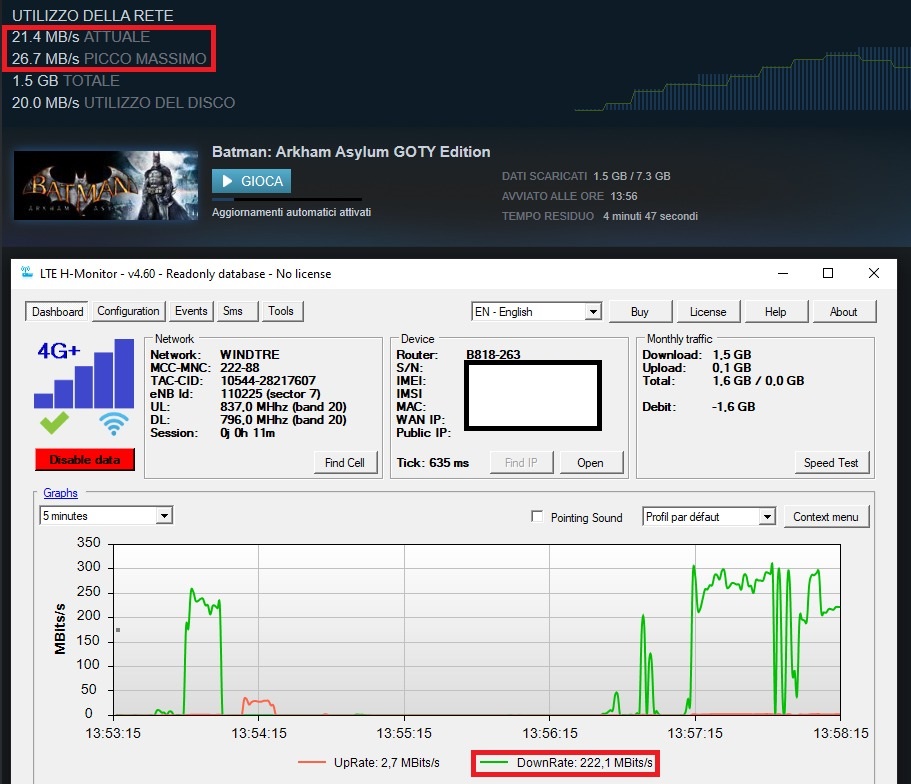Click the Monthly Total 1,6 GB / 0,0 GB value
The image size is (911, 784).
758,381
